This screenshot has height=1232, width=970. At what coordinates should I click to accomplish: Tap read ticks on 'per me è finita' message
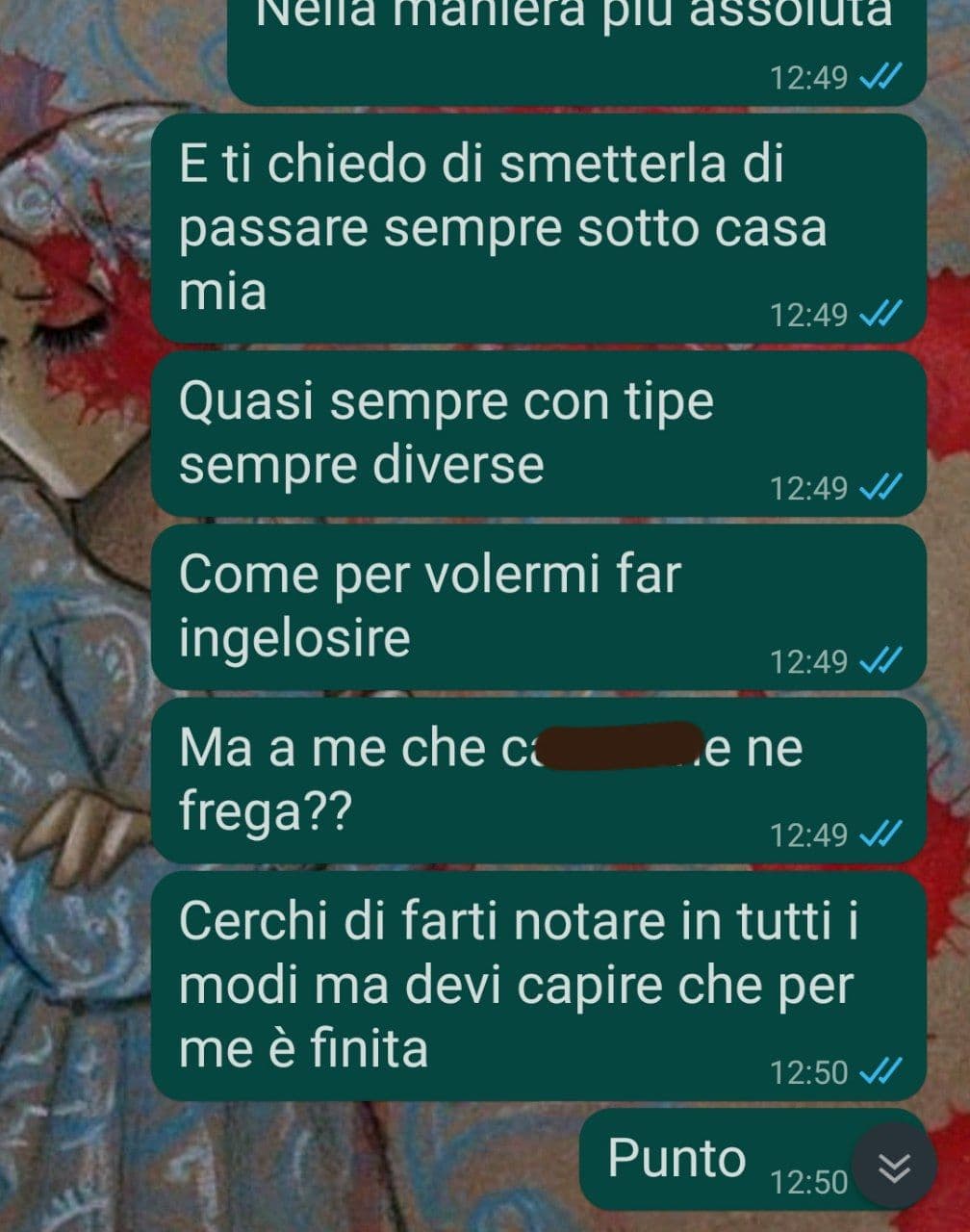pyautogui.click(x=880, y=1071)
